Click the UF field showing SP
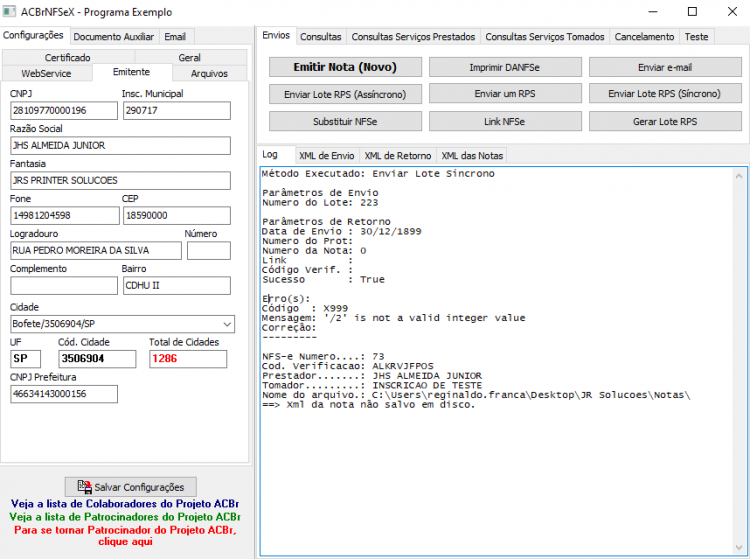The width and height of the screenshot is (750, 559). (25, 359)
